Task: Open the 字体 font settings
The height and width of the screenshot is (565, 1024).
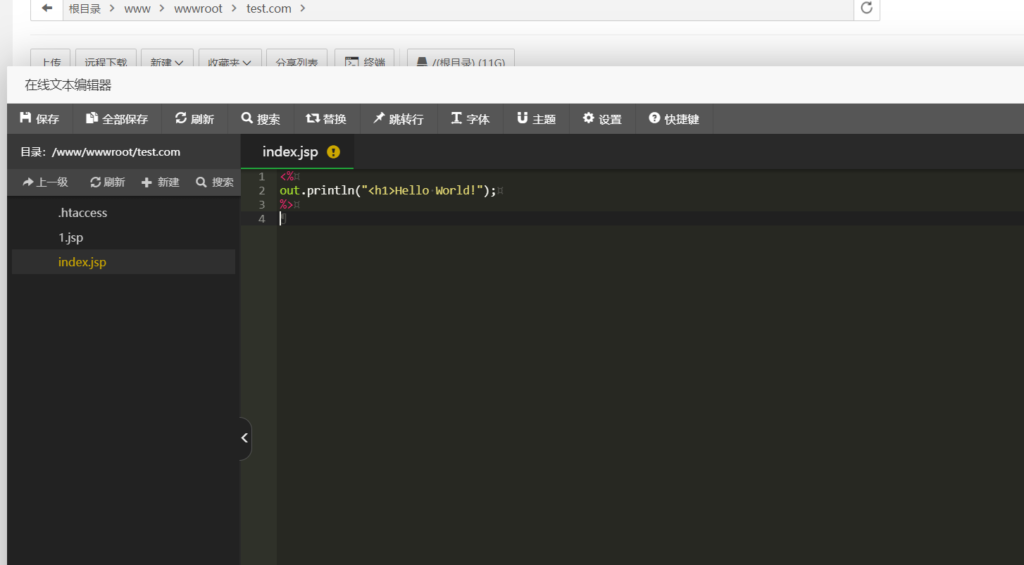Action: click(x=470, y=119)
